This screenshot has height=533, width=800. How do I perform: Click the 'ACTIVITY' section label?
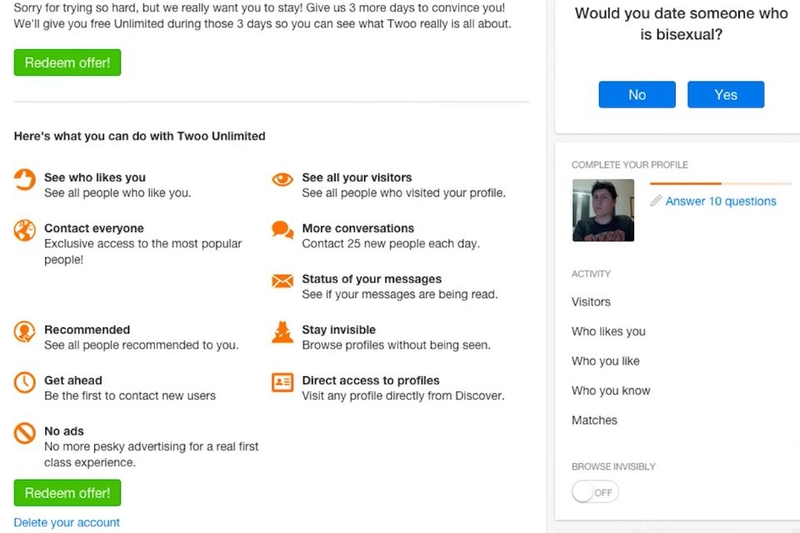point(591,274)
